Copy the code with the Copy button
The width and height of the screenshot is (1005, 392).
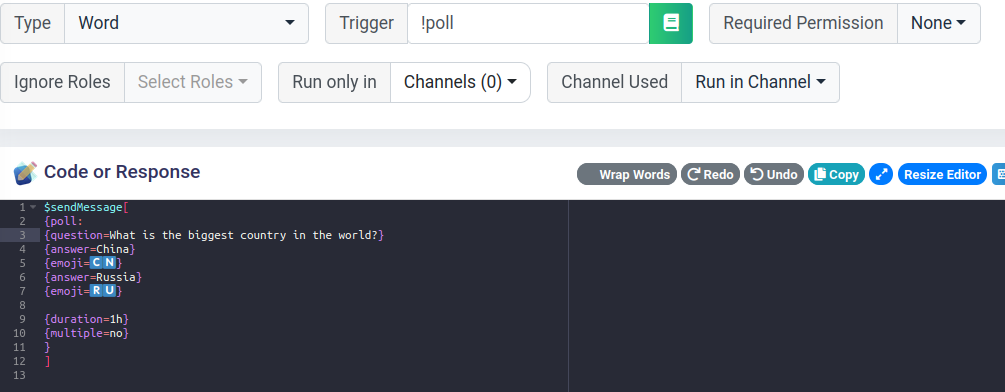[x=836, y=174]
